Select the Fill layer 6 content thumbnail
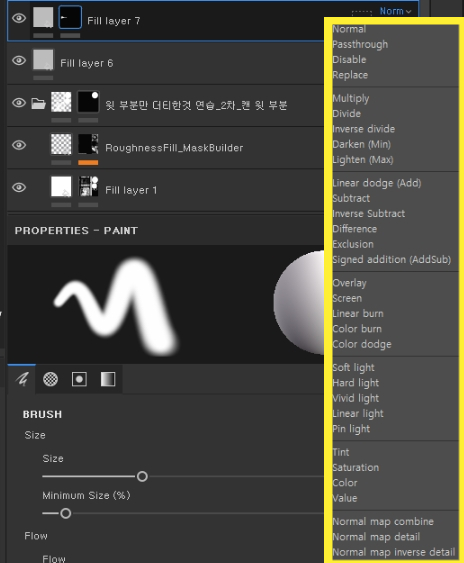The width and height of the screenshot is (464, 563). click(43, 60)
